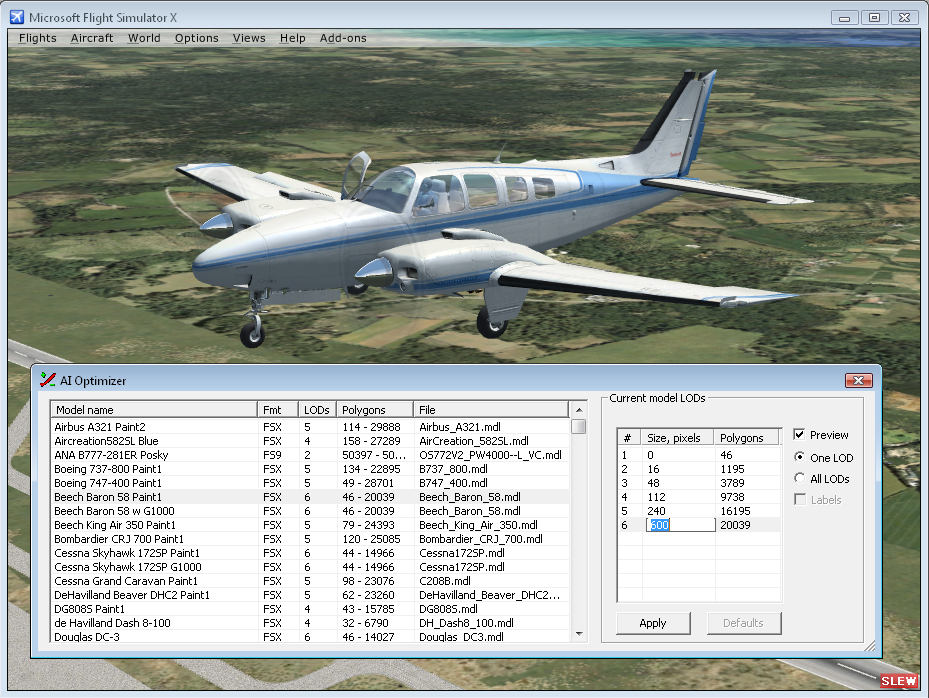Click the Flight Simulator X title bar icon

tap(17, 17)
